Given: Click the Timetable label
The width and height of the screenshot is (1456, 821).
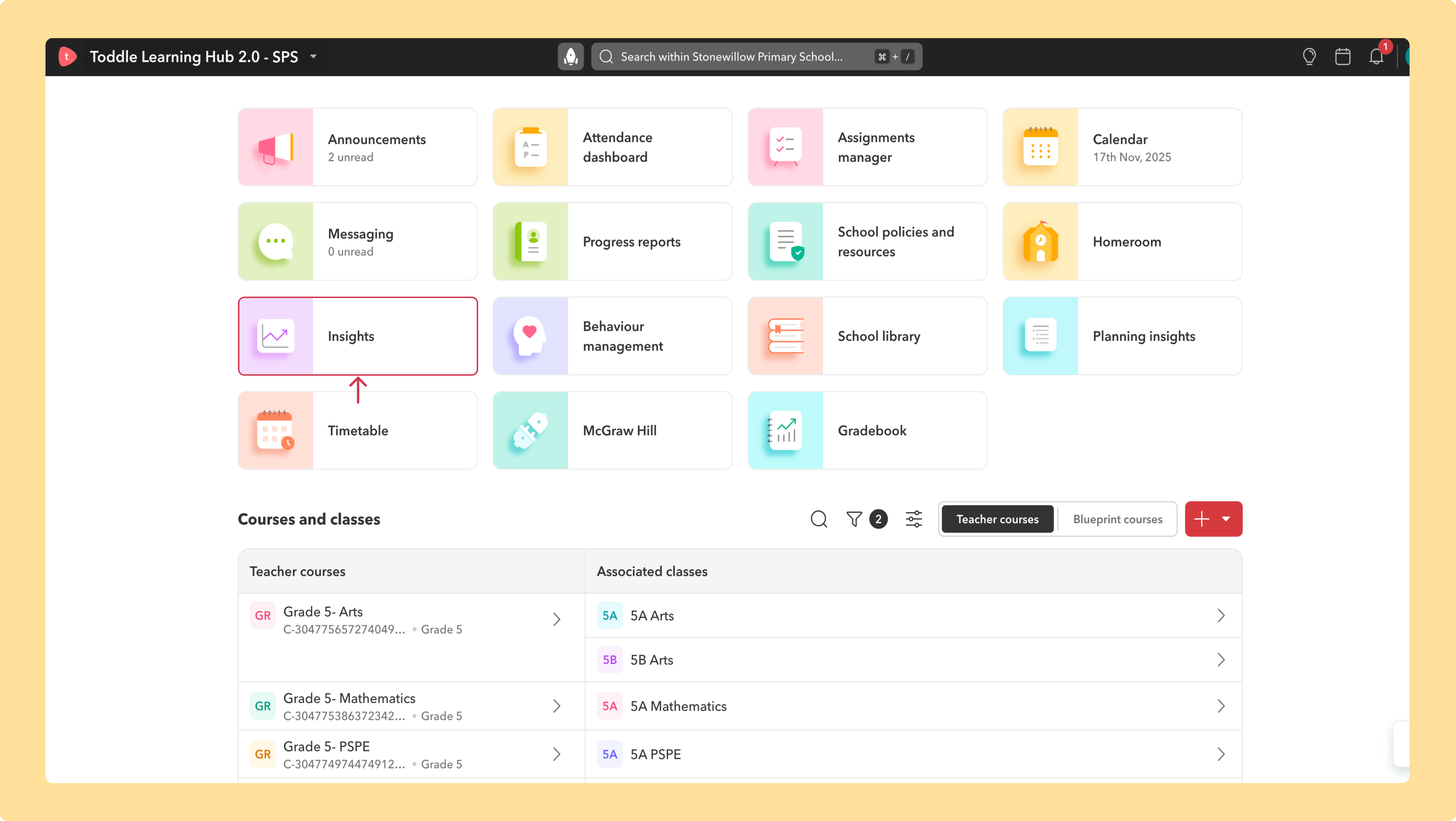Looking at the screenshot, I should [x=358, y=431].
